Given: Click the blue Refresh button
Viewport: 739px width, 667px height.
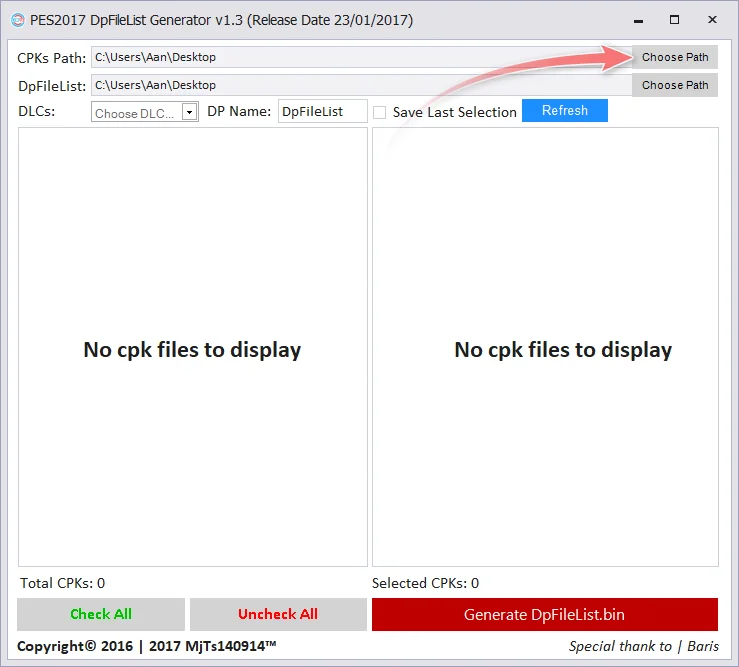Looking at the screenshot, I should point(565,110).
